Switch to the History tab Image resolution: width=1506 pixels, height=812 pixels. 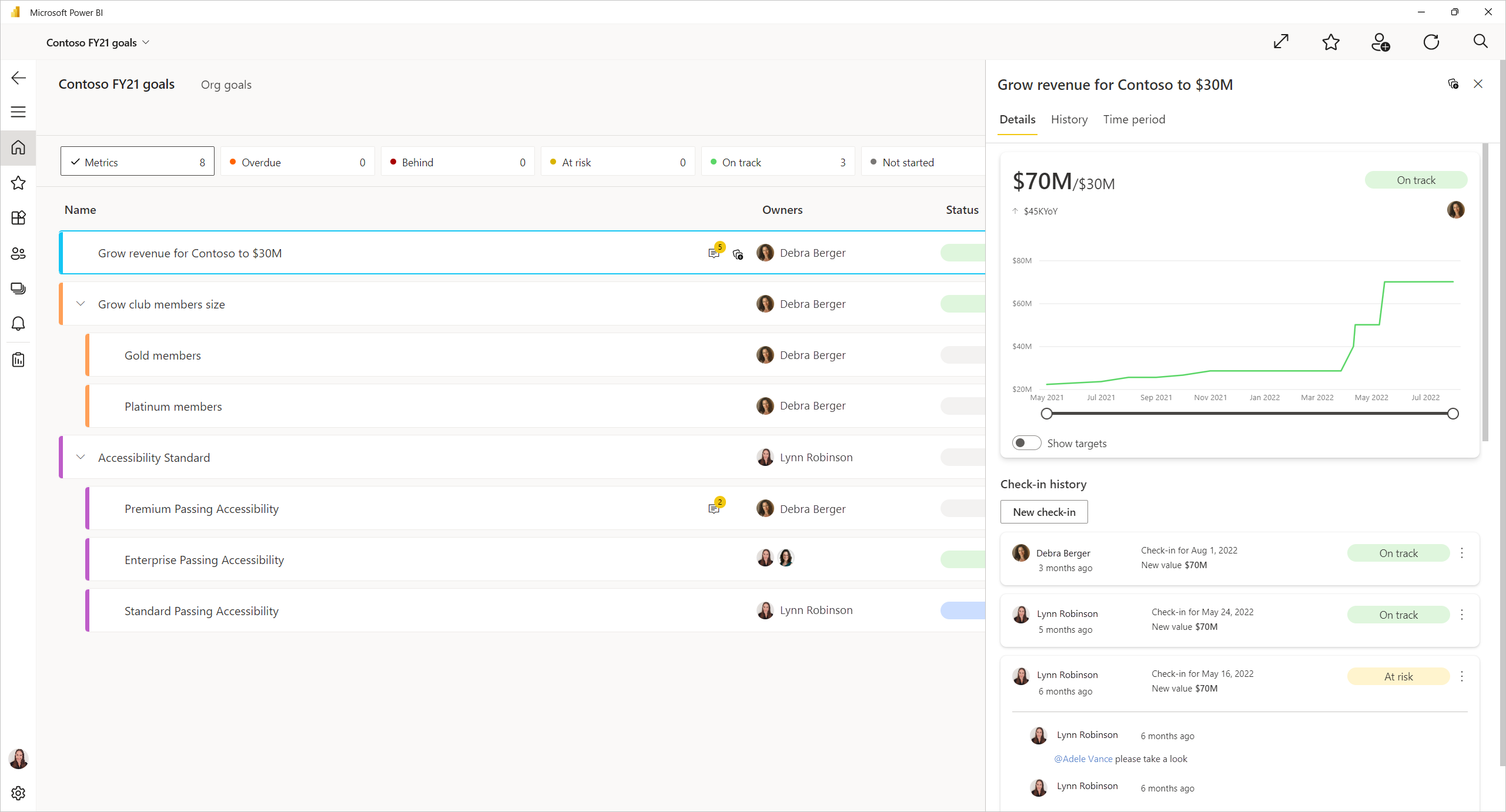click(x=1069, y=119)
